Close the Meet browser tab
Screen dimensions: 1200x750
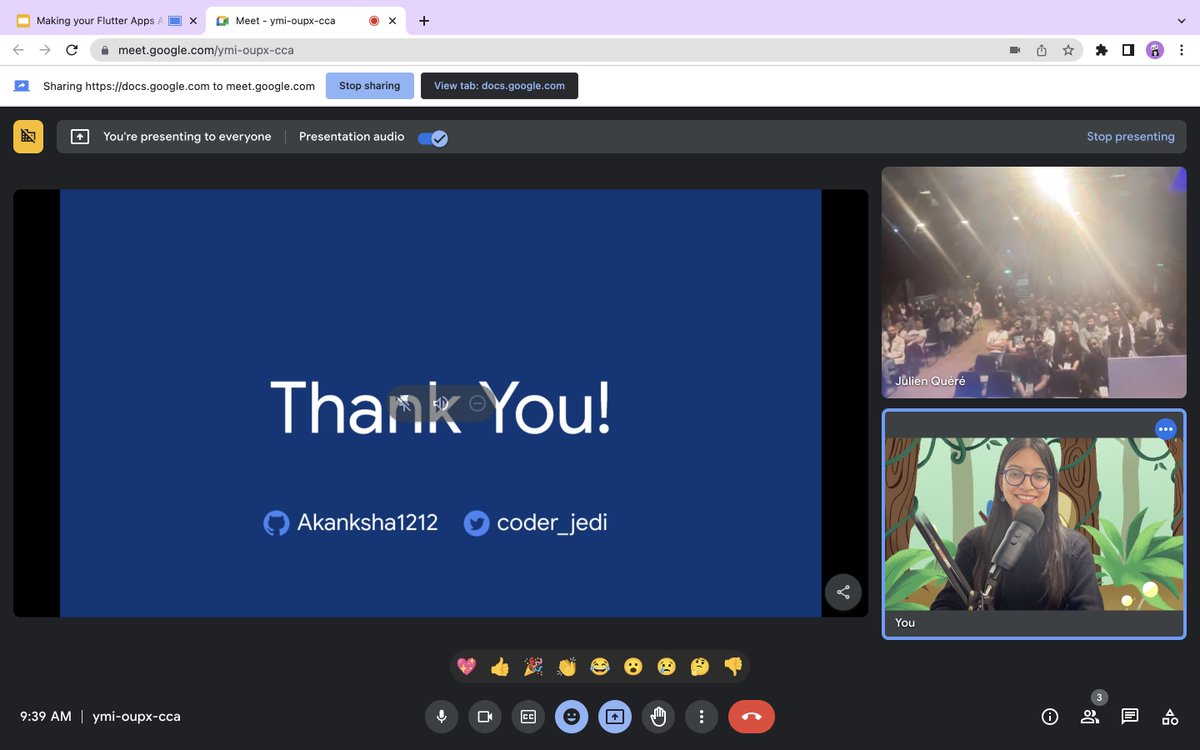click(x=392, y=20)
